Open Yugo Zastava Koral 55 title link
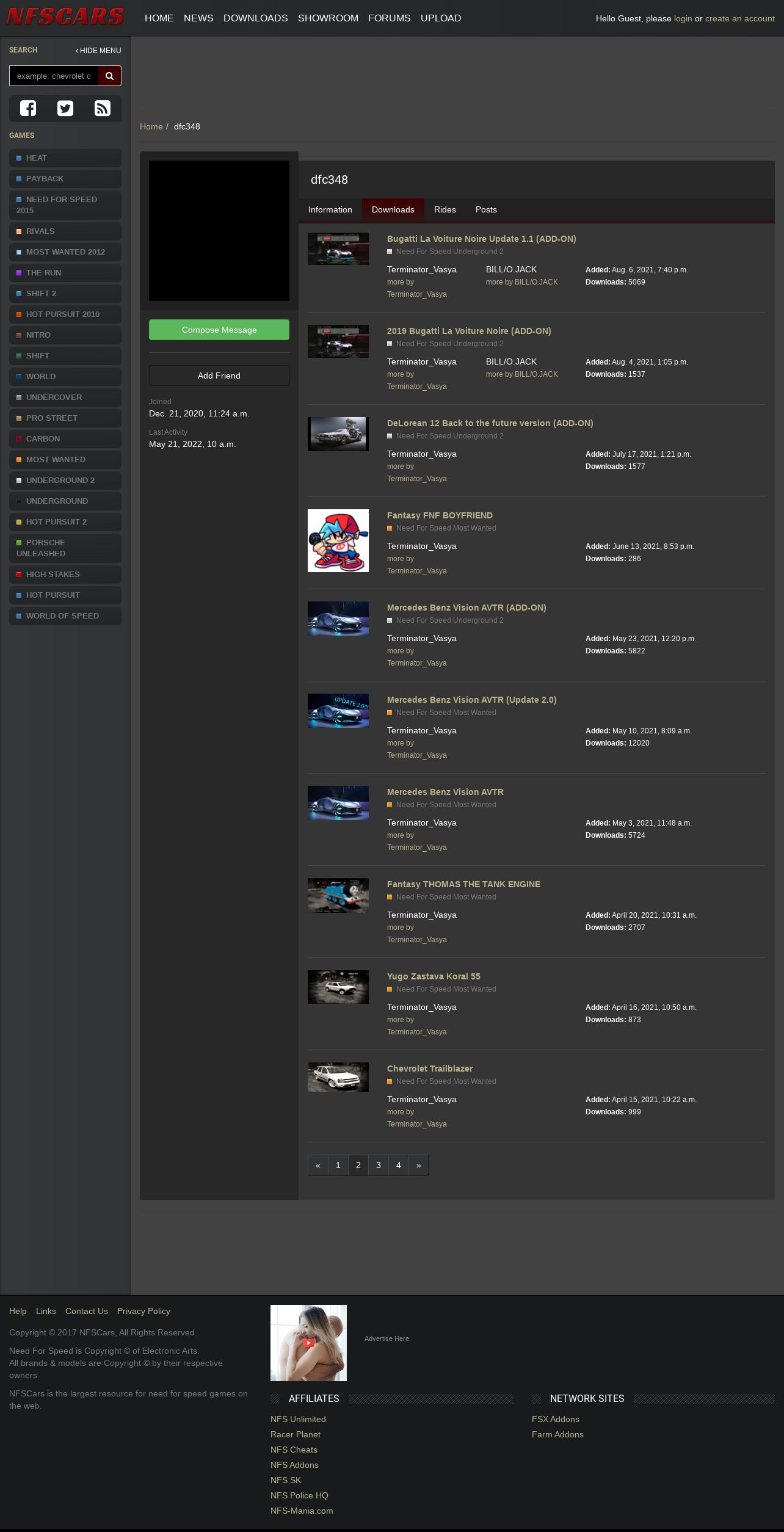784x1532 pixels. tap(434, 976)
